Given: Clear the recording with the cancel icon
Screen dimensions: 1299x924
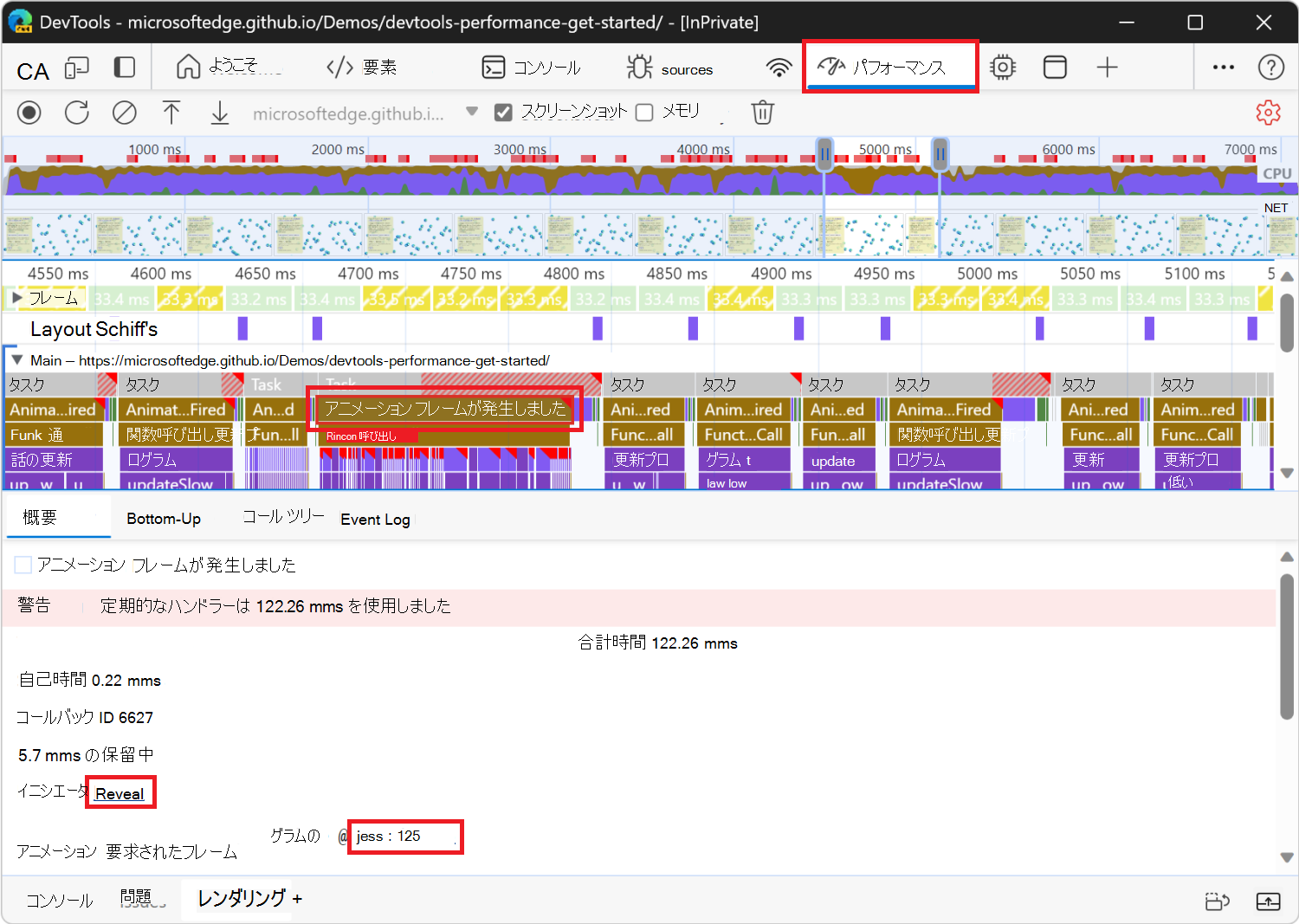Looking at the screenshot, I should (125, 113).
